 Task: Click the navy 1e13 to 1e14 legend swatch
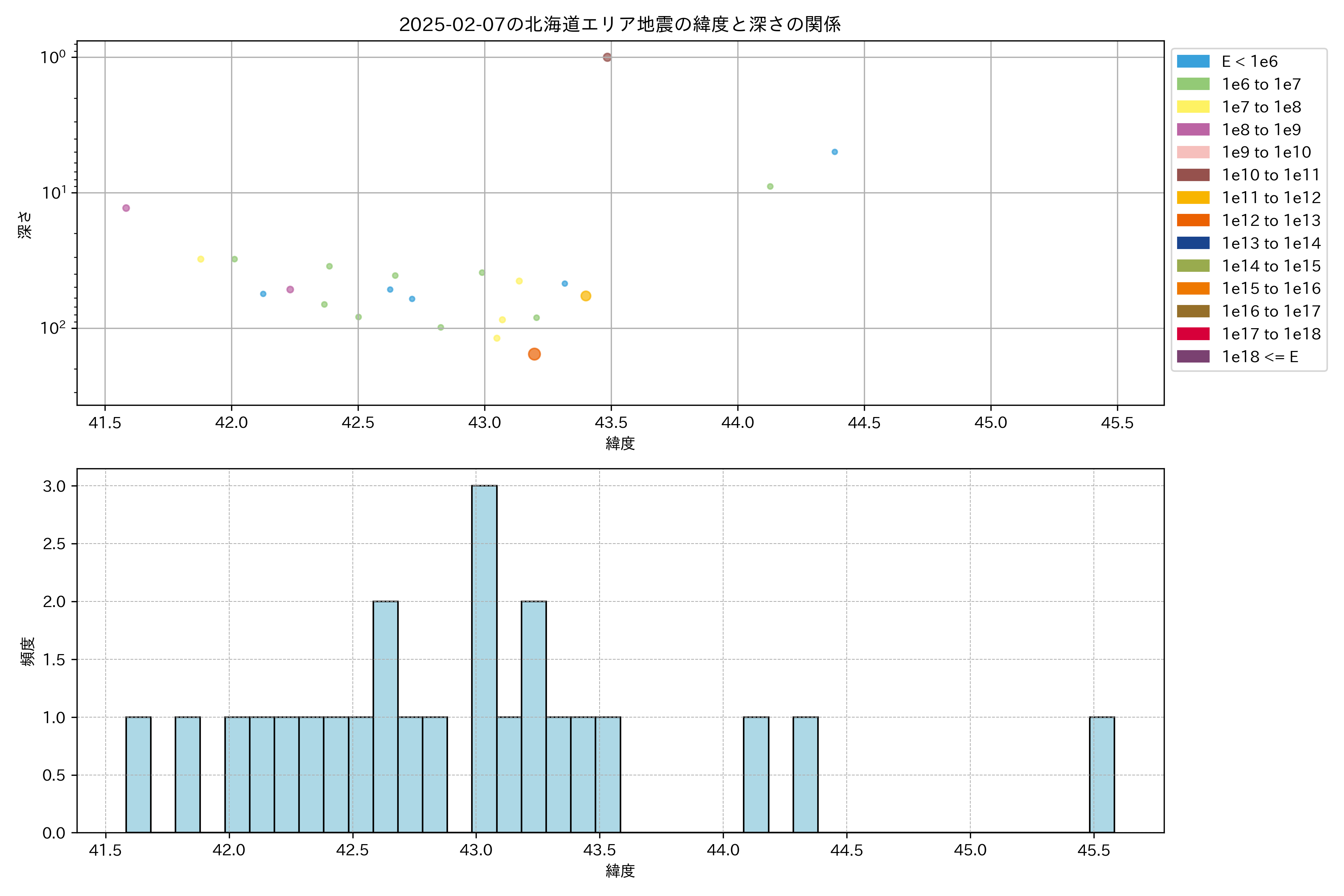point(1192,243)
